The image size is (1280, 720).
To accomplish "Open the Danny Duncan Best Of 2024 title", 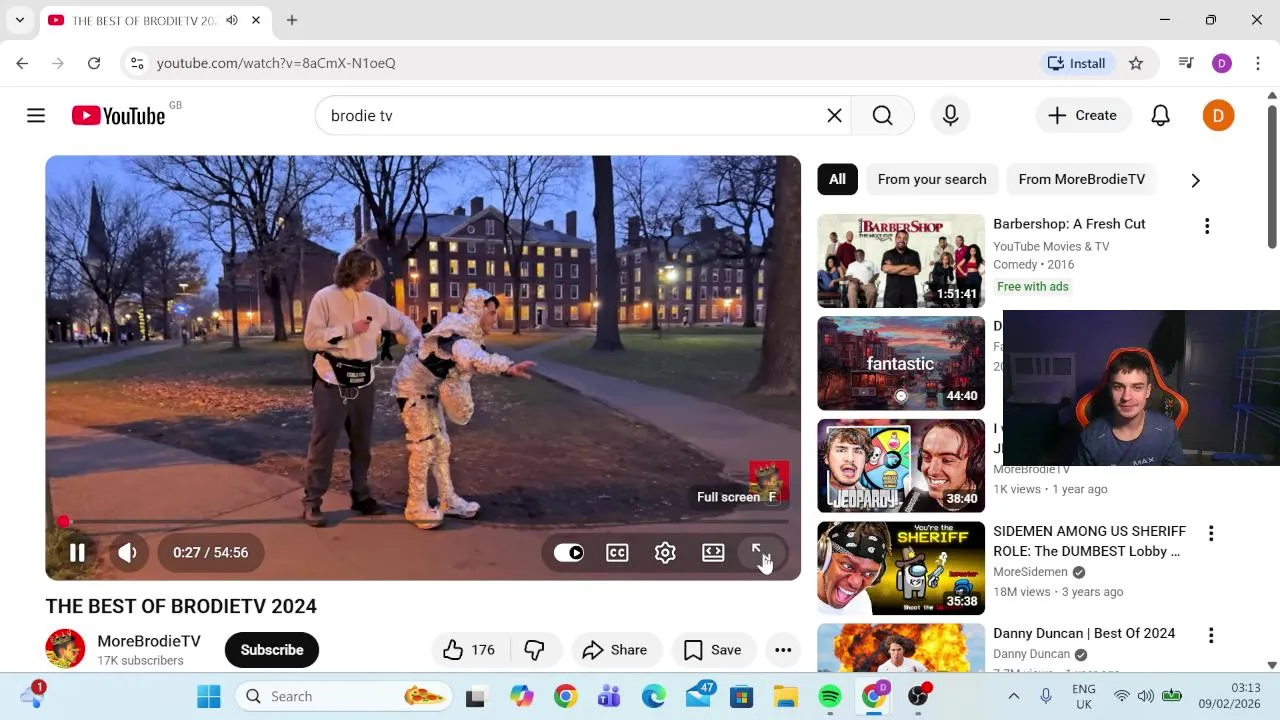I will [1084, 633].
